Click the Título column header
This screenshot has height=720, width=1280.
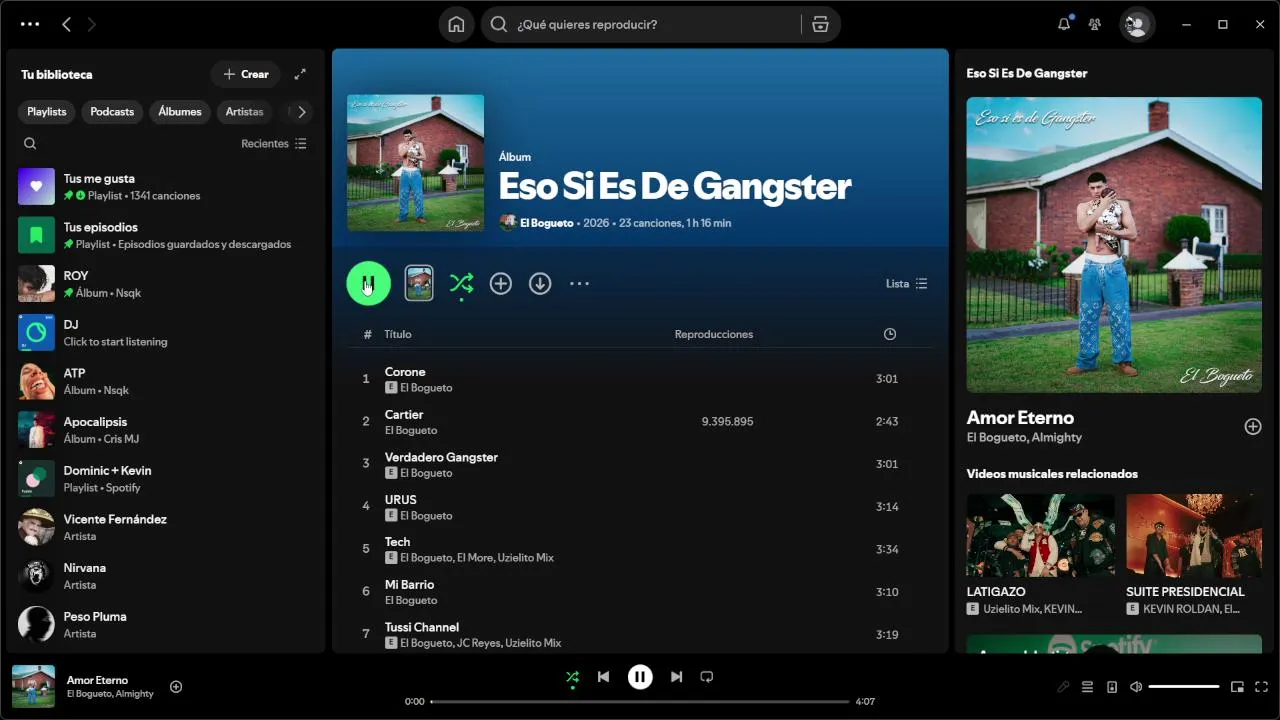398,334
